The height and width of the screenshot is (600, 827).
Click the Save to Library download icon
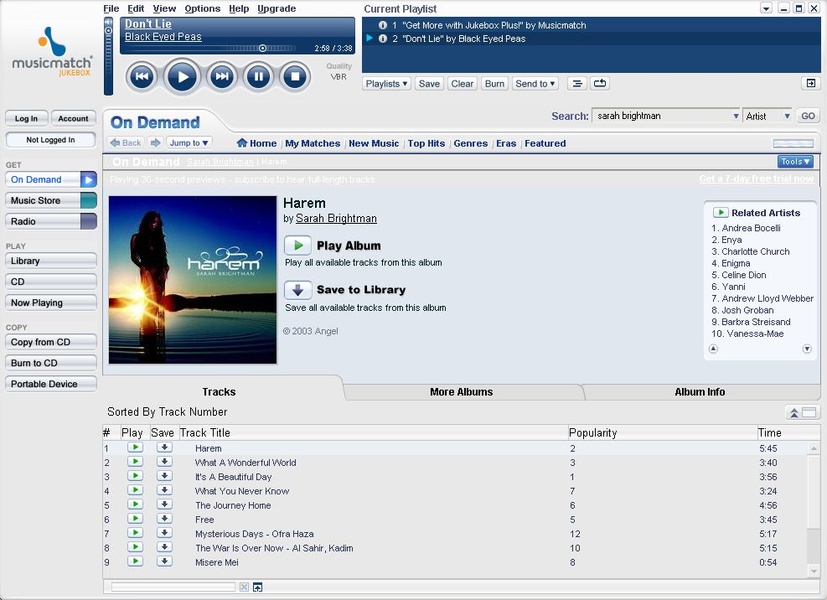pyautogui.click(x=298, y=290)
